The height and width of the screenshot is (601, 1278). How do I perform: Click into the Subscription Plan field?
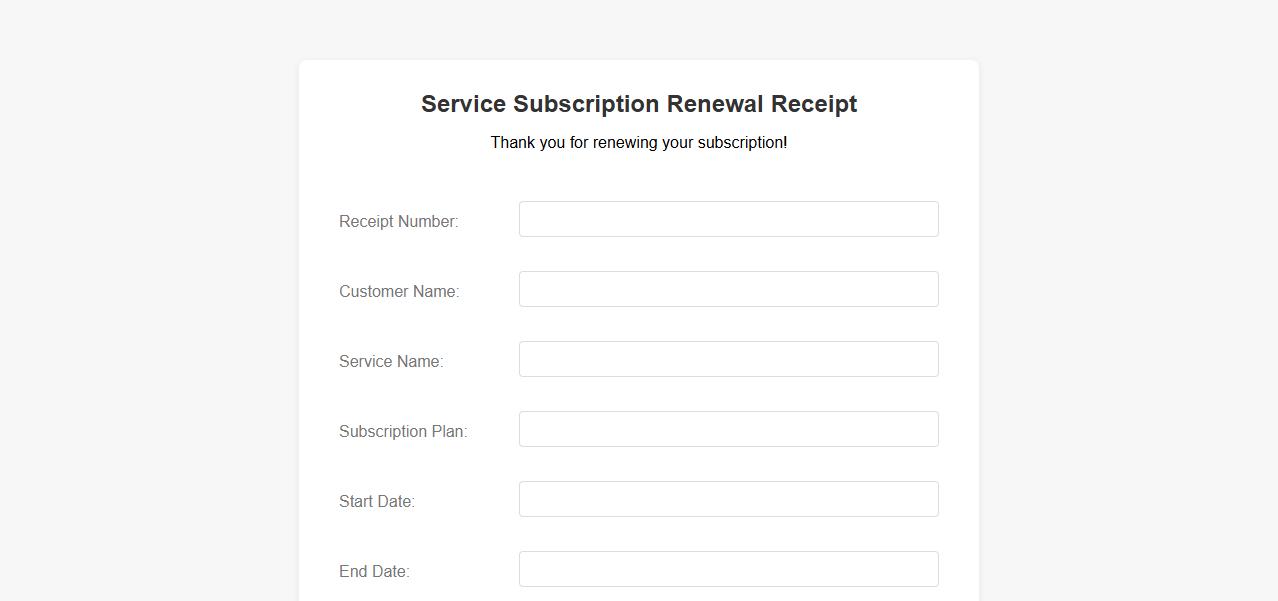tap(728, 429)
